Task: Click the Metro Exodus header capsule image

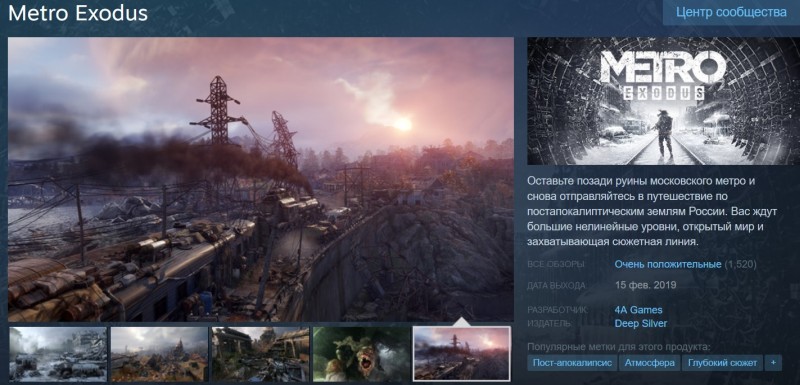Action: [663, 101]
